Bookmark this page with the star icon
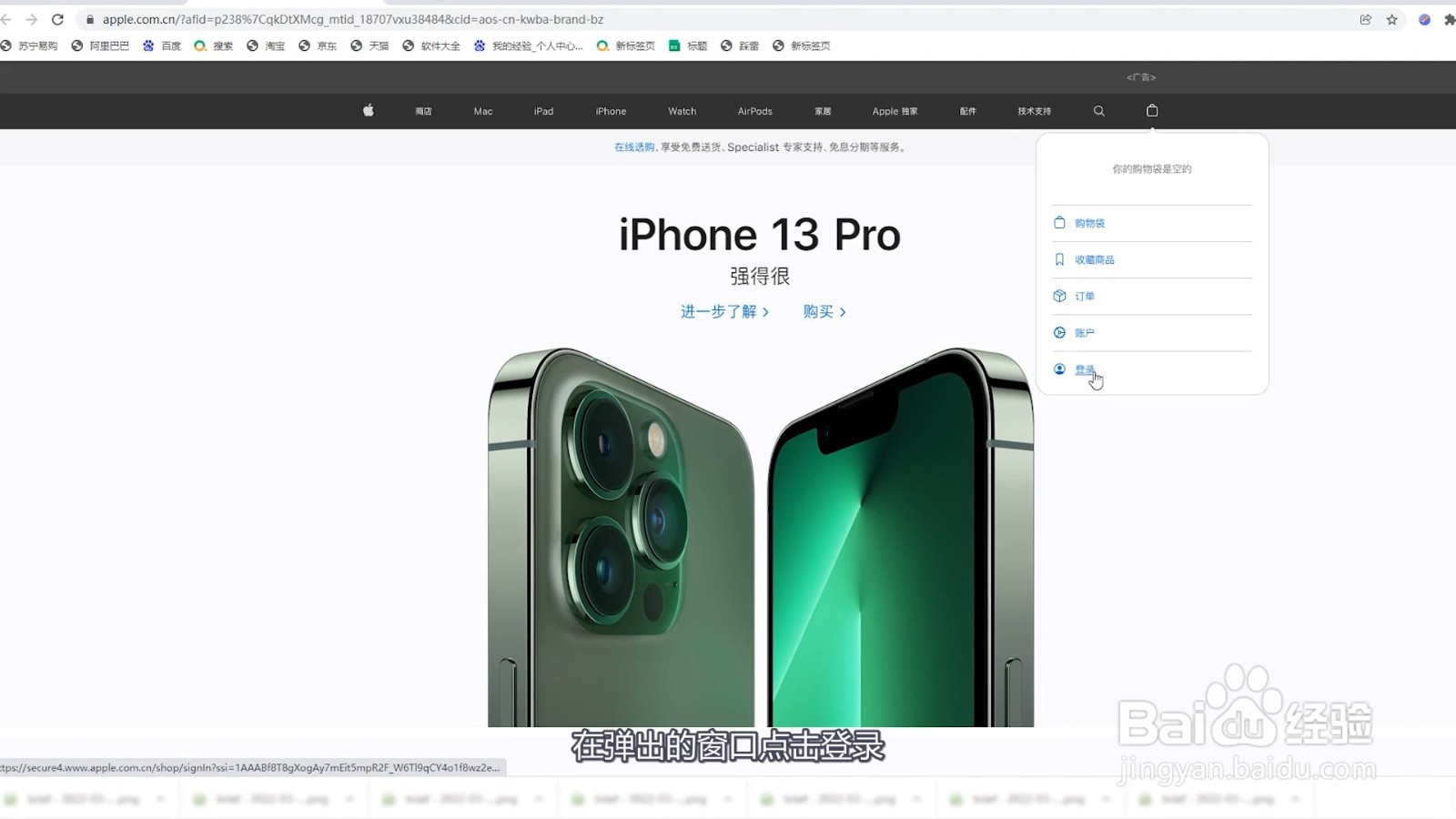1456x819 pixels. tap(1391, 19)
